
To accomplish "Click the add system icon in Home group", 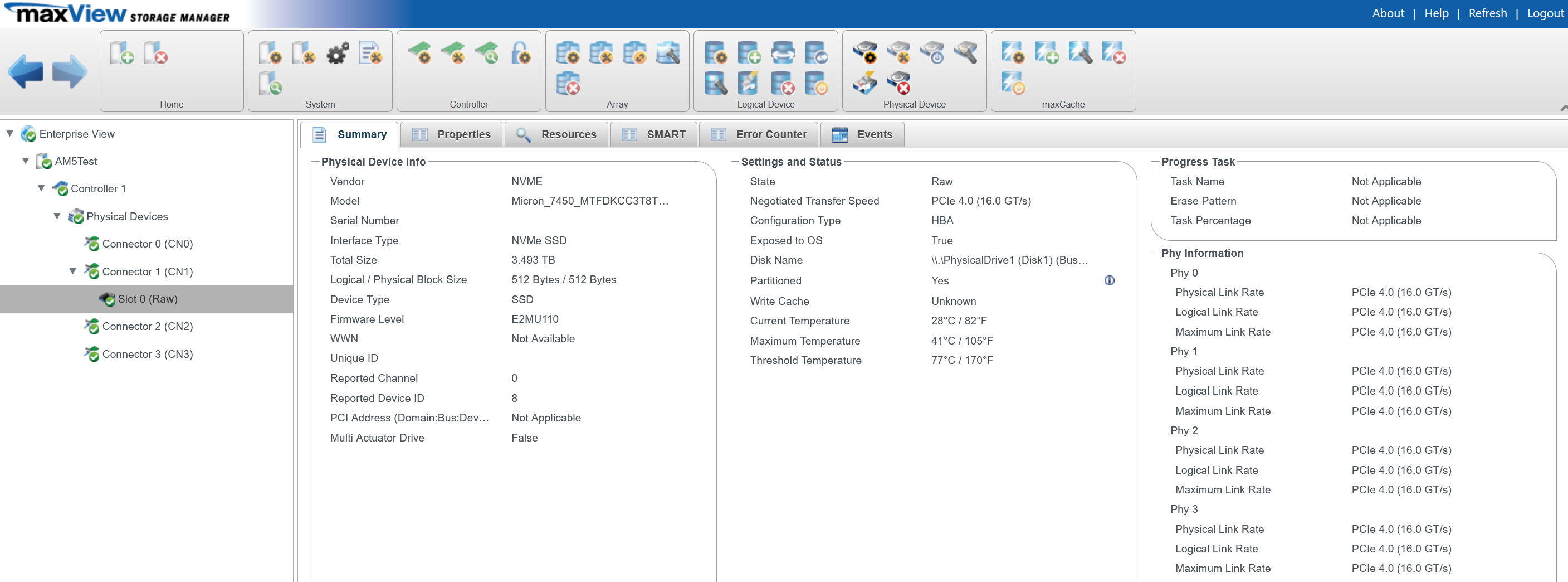I will click(x=122, y=54).
